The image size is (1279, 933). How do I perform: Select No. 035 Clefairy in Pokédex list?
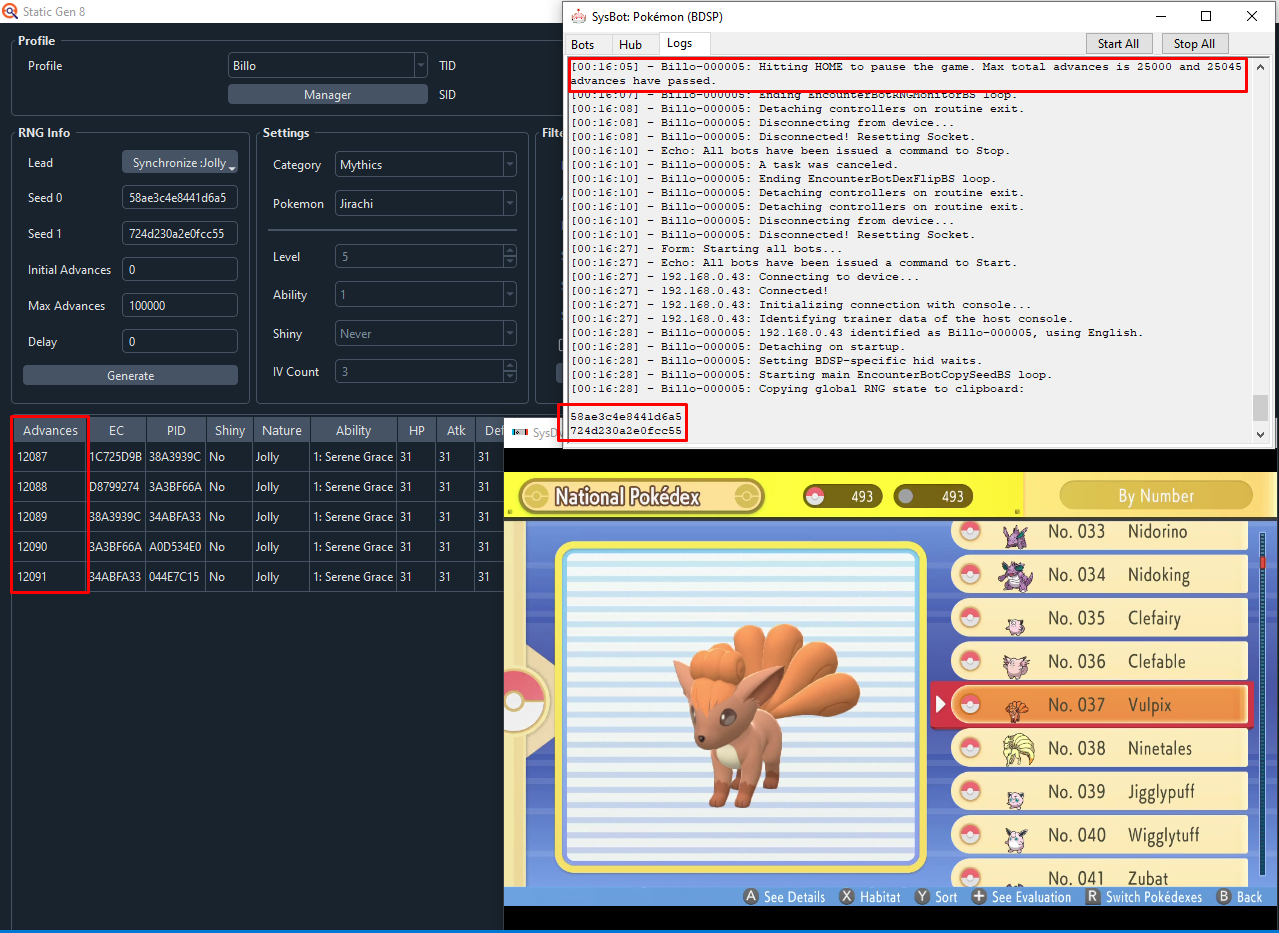pyautogui.click(x=1099, y=618)
